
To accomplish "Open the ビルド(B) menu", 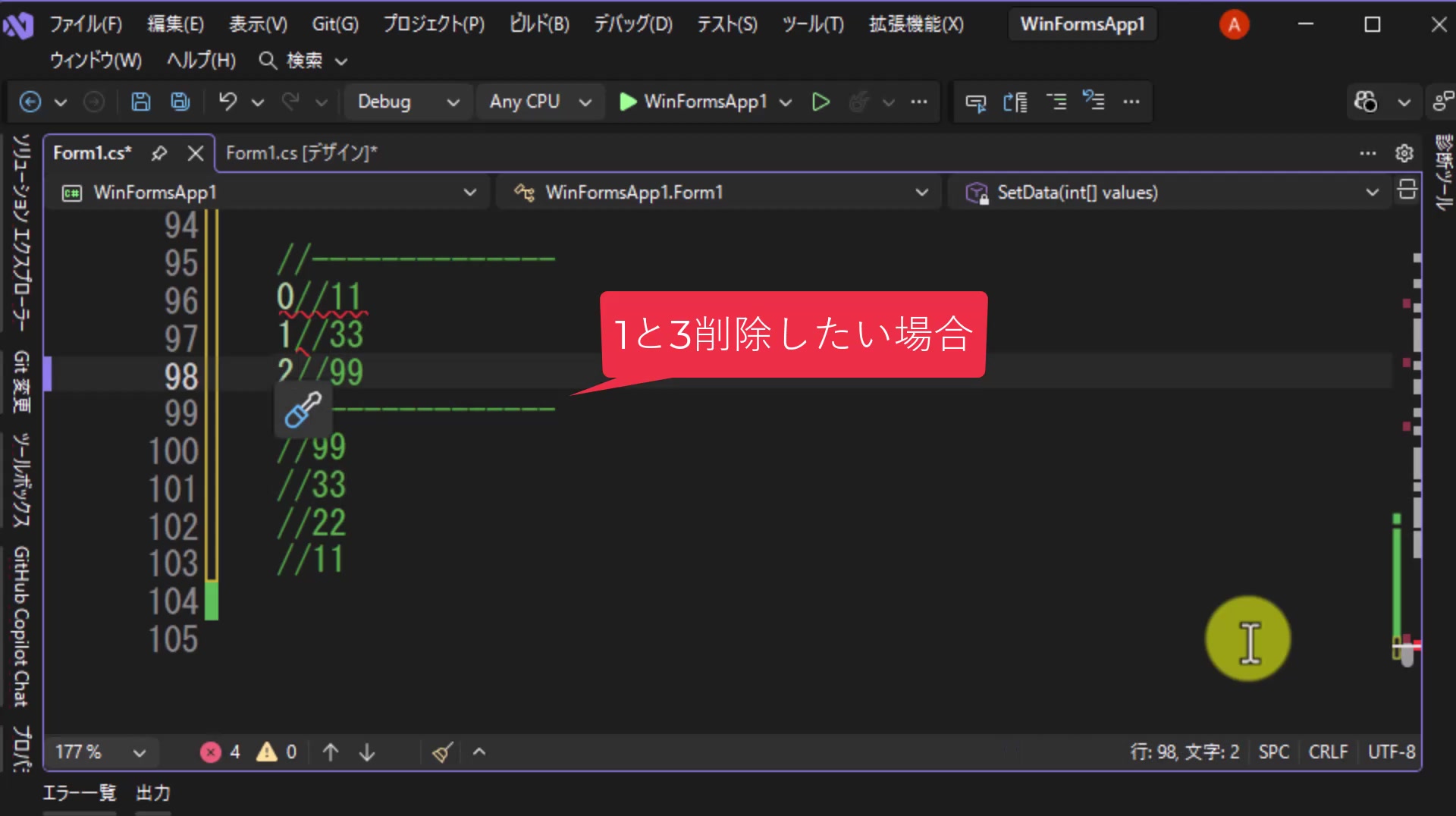I will (538, 24).
